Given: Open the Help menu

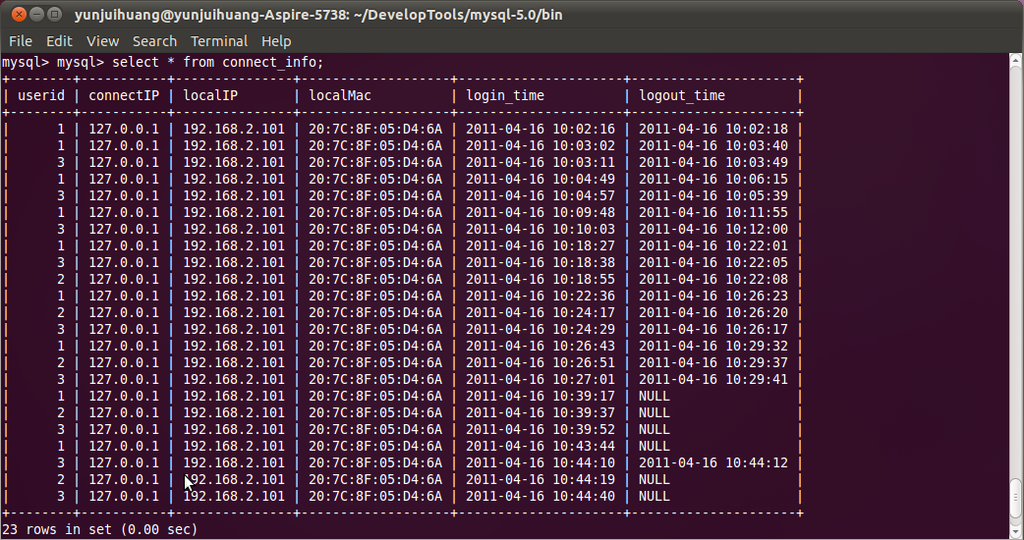Looking at the screenshot, I should click(x=276, y=41).
